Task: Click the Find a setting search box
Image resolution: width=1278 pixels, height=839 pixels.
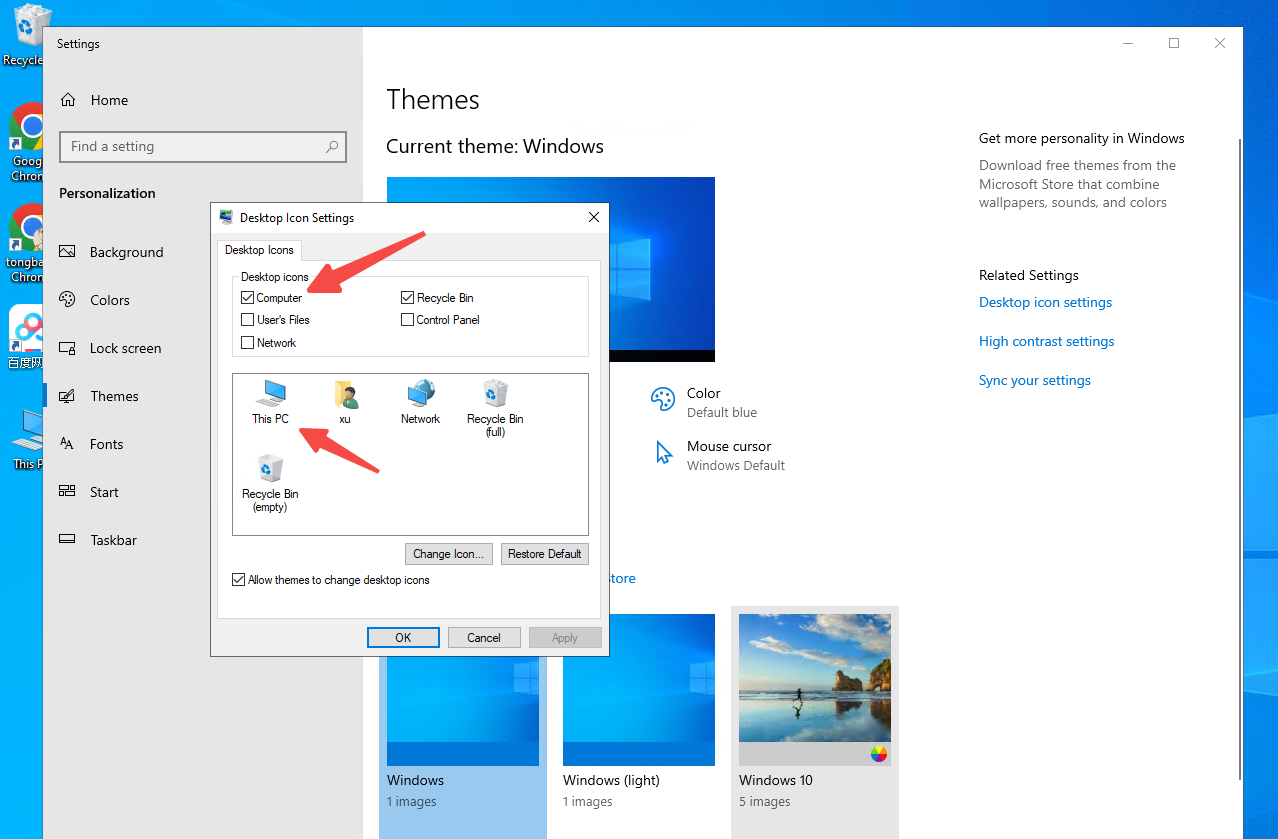Action: [203, 146]
